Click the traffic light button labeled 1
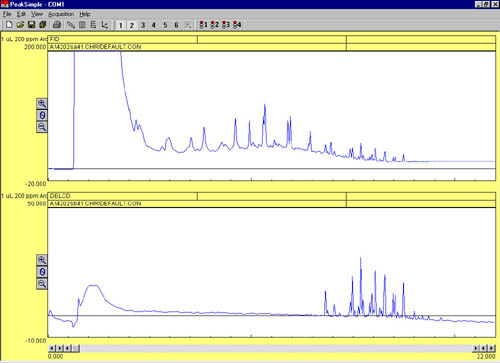This screenshot has height=363, width=500. coord(203,25)
